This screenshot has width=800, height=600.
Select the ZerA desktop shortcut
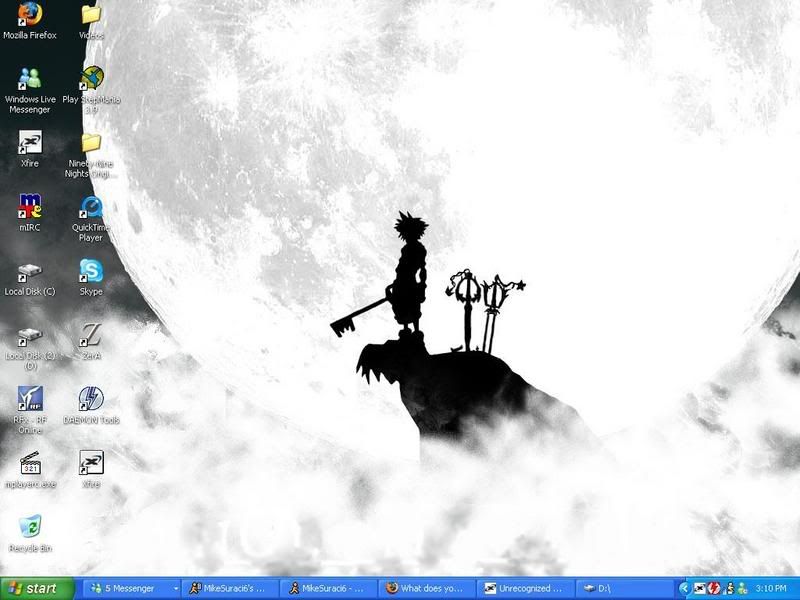(x=91, y=341)
